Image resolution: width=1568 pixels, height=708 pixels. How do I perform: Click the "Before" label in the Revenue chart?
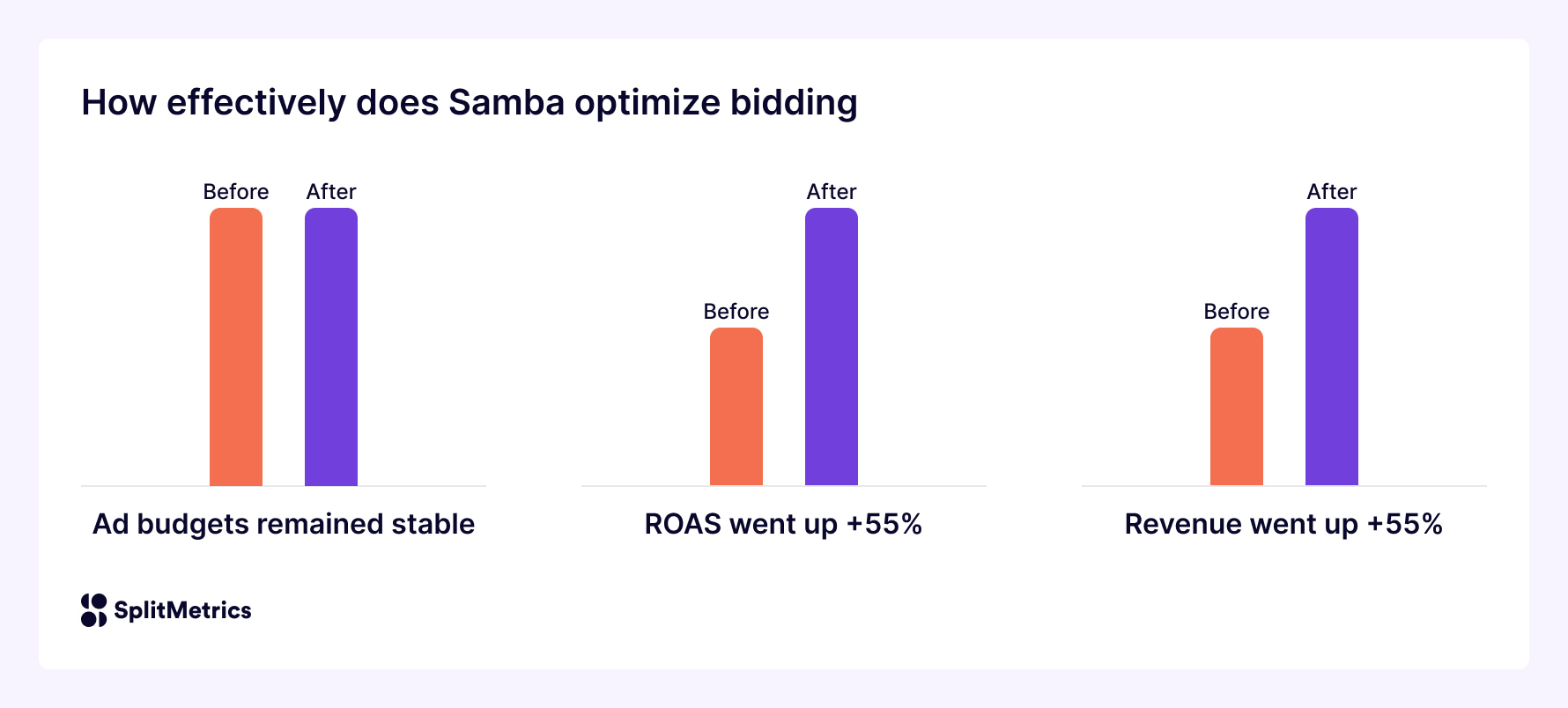(1237, 312)
